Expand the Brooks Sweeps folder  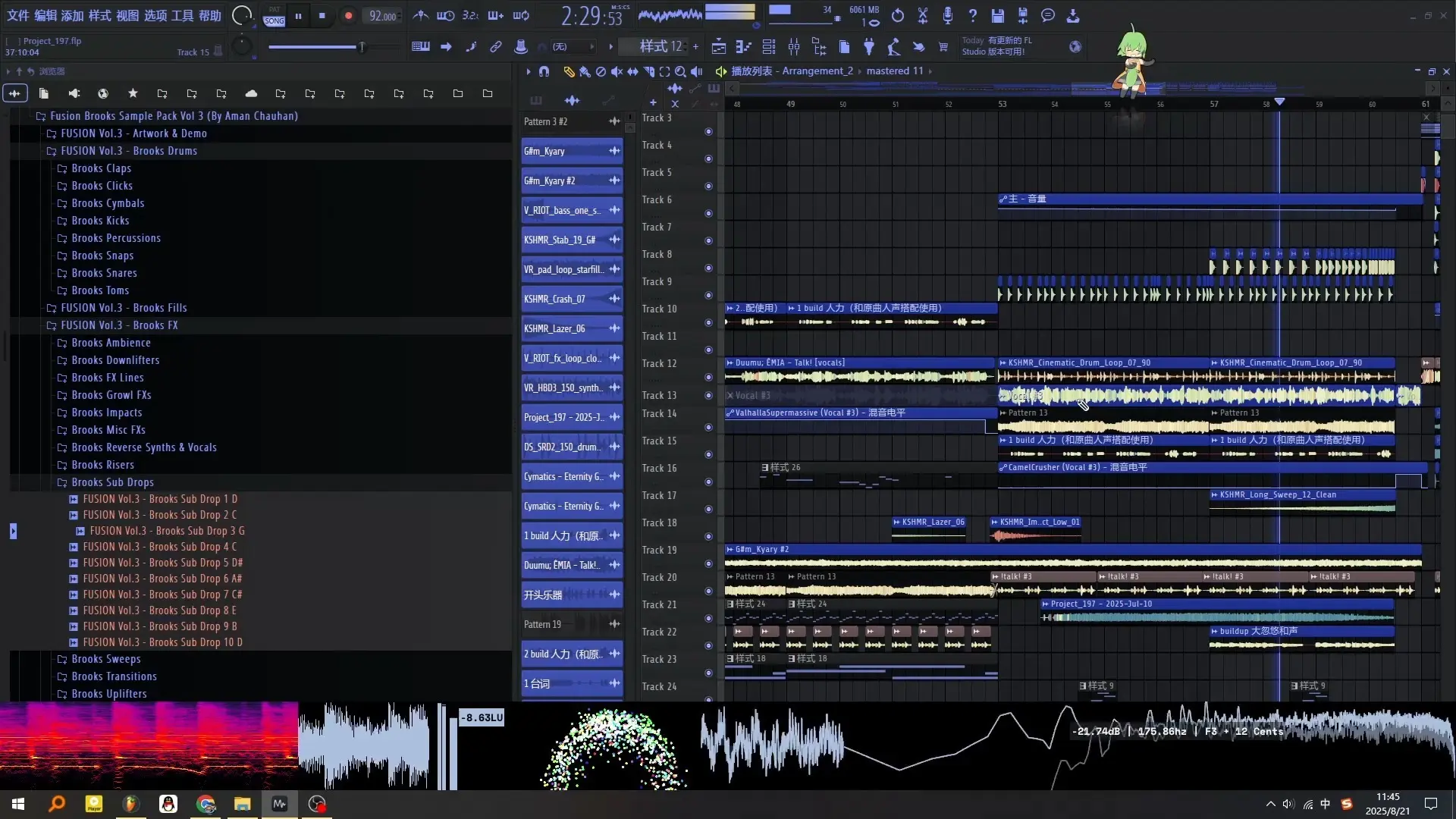pyautogui.click(x=105, y=659)
